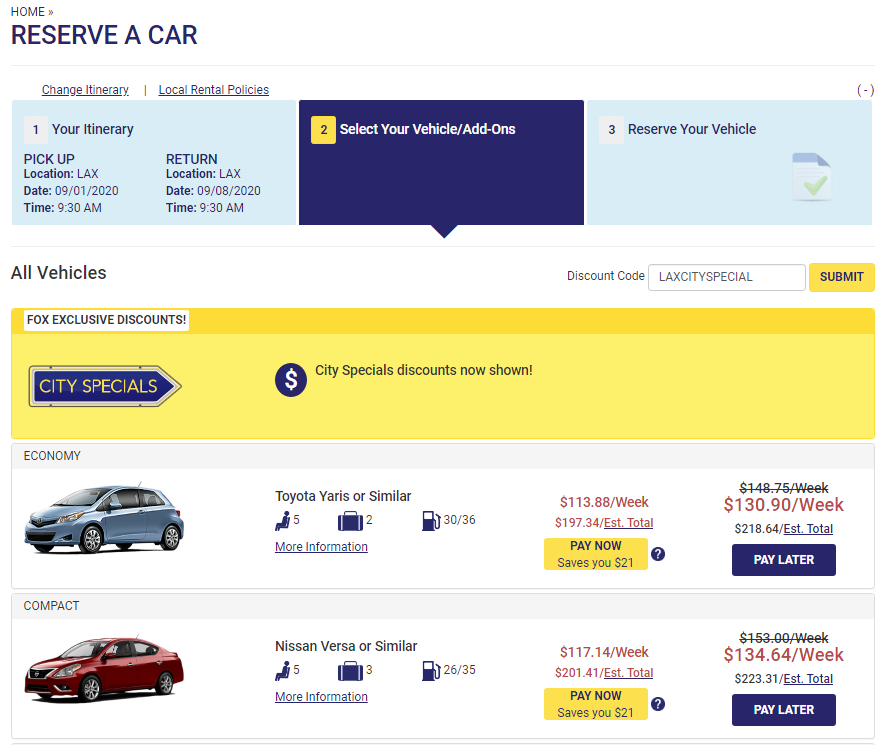This screenshot has width=881, height=745.
Task: Open Change Itinerary
Action: point(85,90)
